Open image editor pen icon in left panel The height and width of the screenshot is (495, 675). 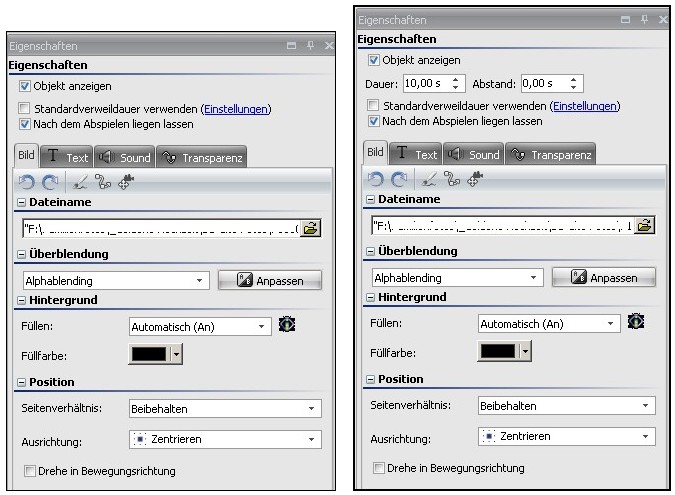point(79,183)
